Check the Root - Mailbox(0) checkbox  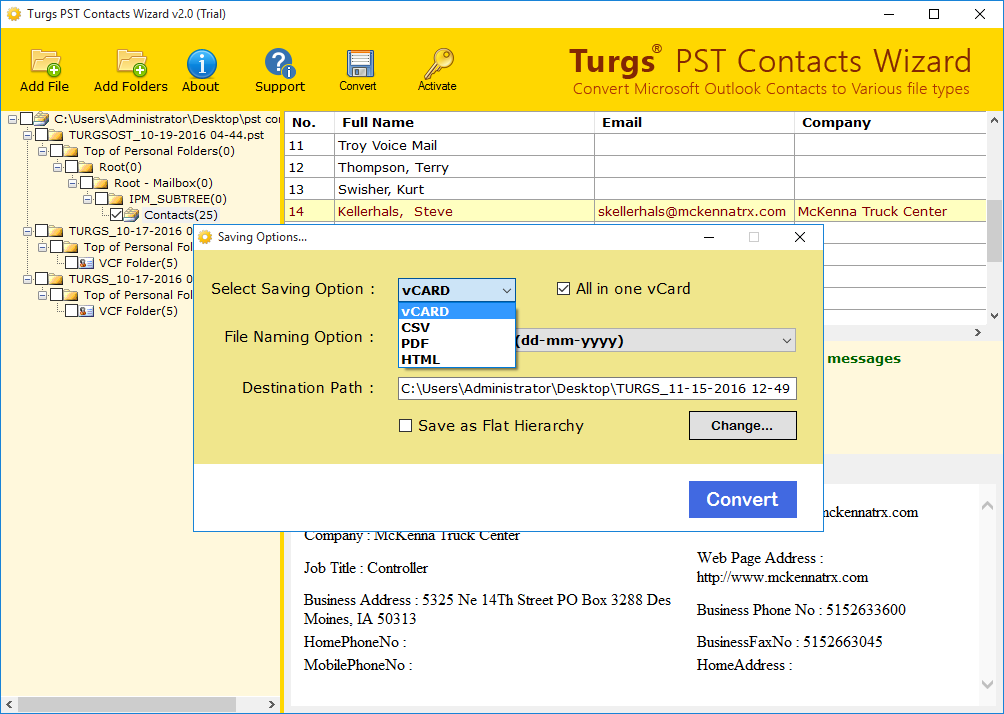(x=86, y=183)
